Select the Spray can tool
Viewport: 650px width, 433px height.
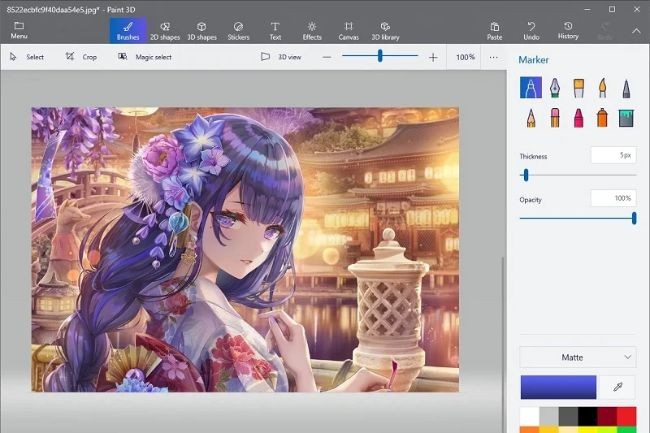(x=602, y=118)
